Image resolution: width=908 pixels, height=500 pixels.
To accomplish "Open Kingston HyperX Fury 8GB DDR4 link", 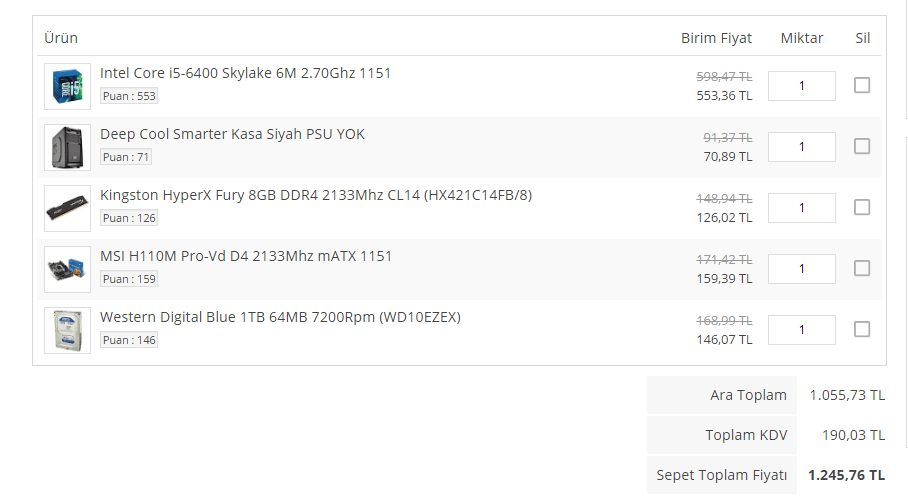I will (315, 195).
